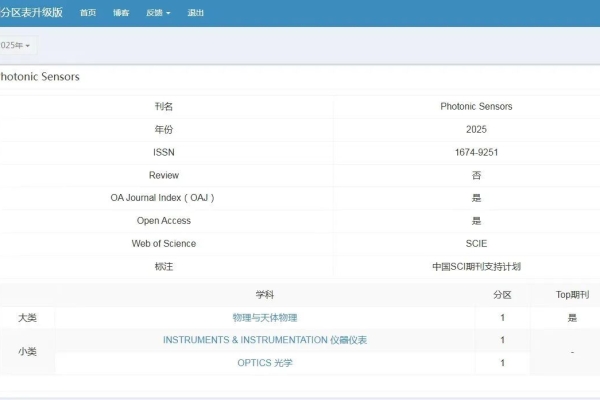600x400 pixels.
Task: Click the ISSN label cell
Action: pos(164,152)
